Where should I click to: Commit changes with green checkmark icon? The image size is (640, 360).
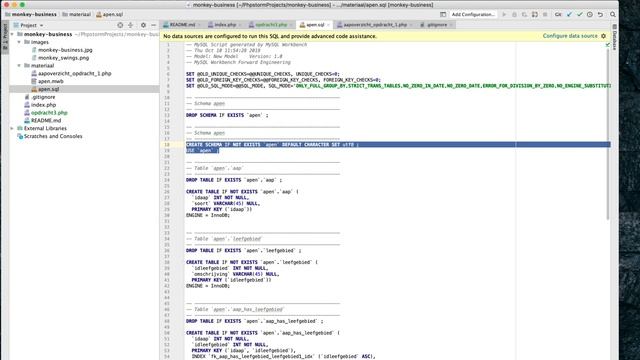coord(580,14)
